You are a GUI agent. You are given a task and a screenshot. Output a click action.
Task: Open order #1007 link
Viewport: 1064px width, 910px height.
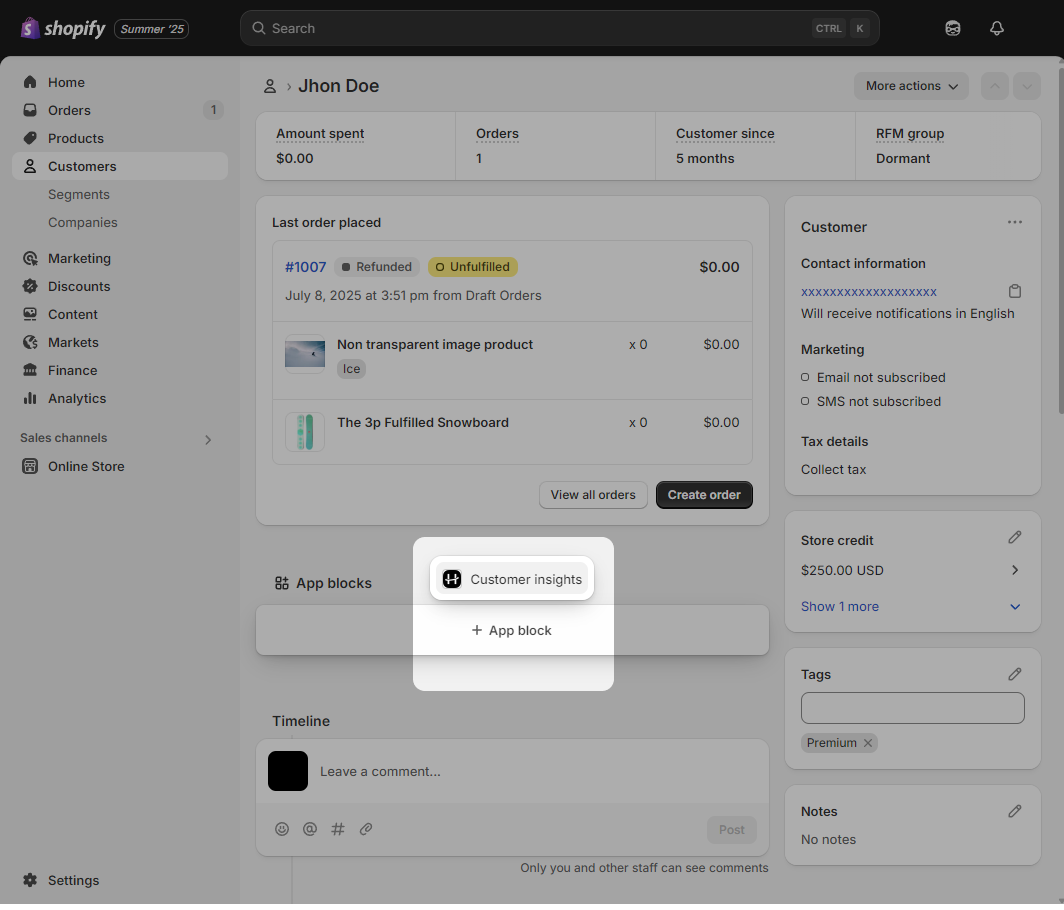305,267
